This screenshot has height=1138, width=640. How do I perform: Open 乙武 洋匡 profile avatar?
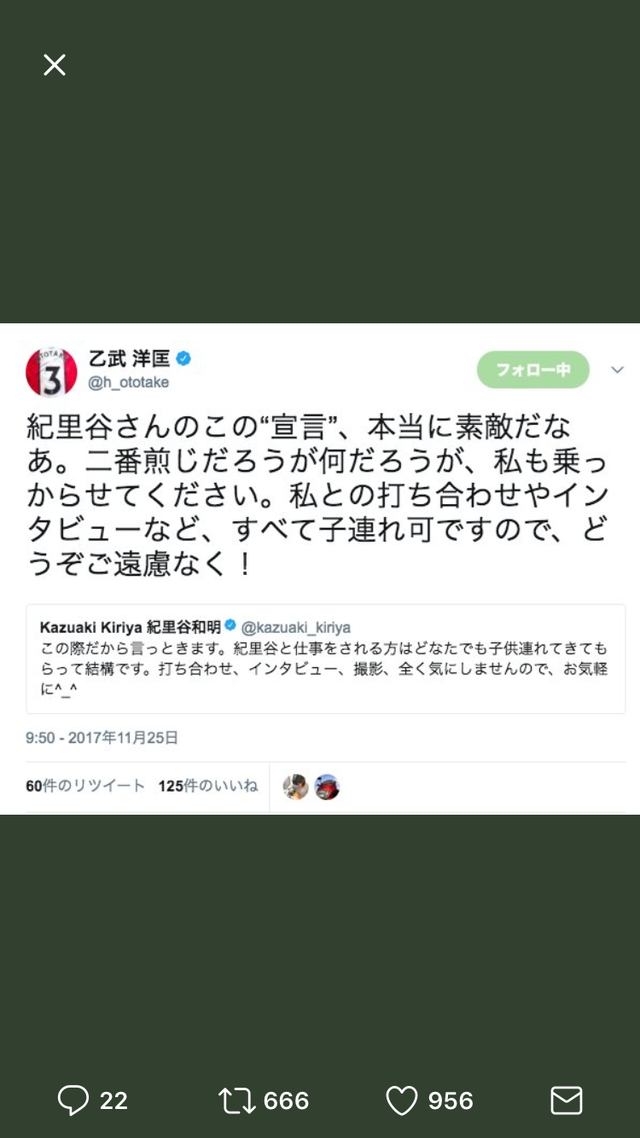click(52, 372)
